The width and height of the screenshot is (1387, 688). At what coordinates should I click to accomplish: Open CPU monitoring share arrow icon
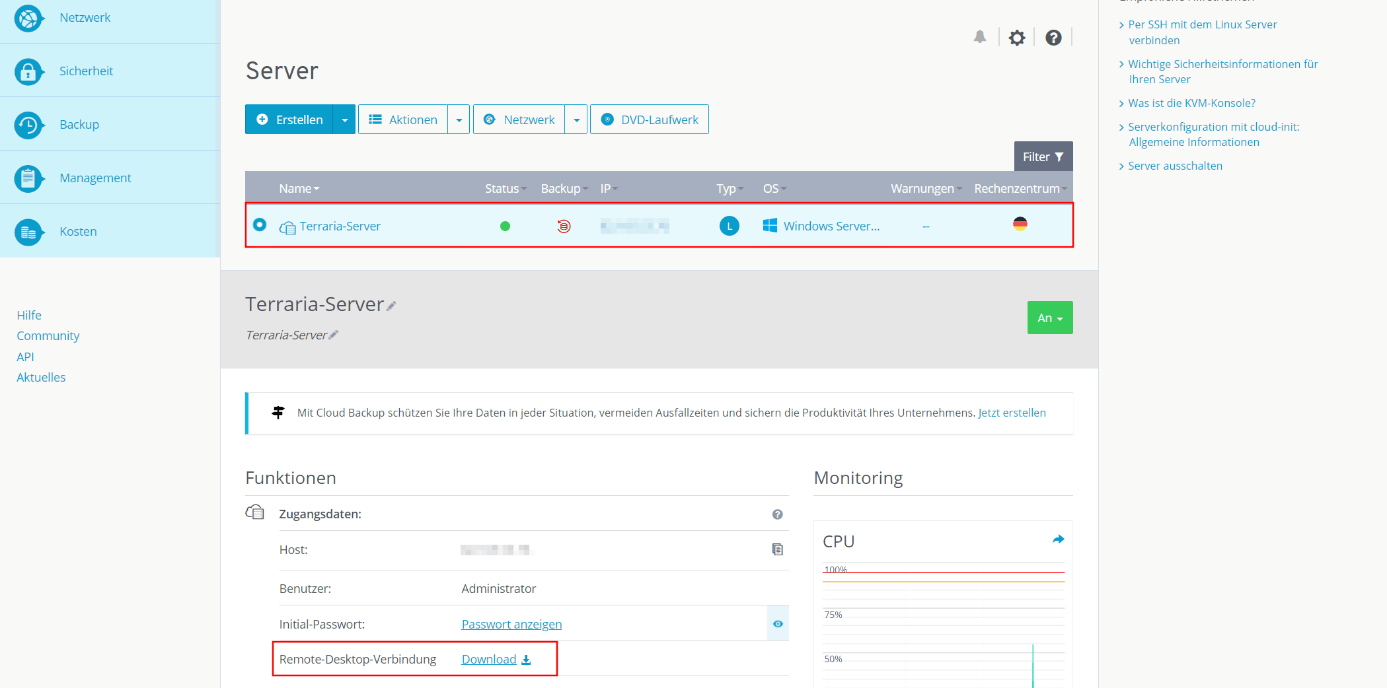(1058, 539)
